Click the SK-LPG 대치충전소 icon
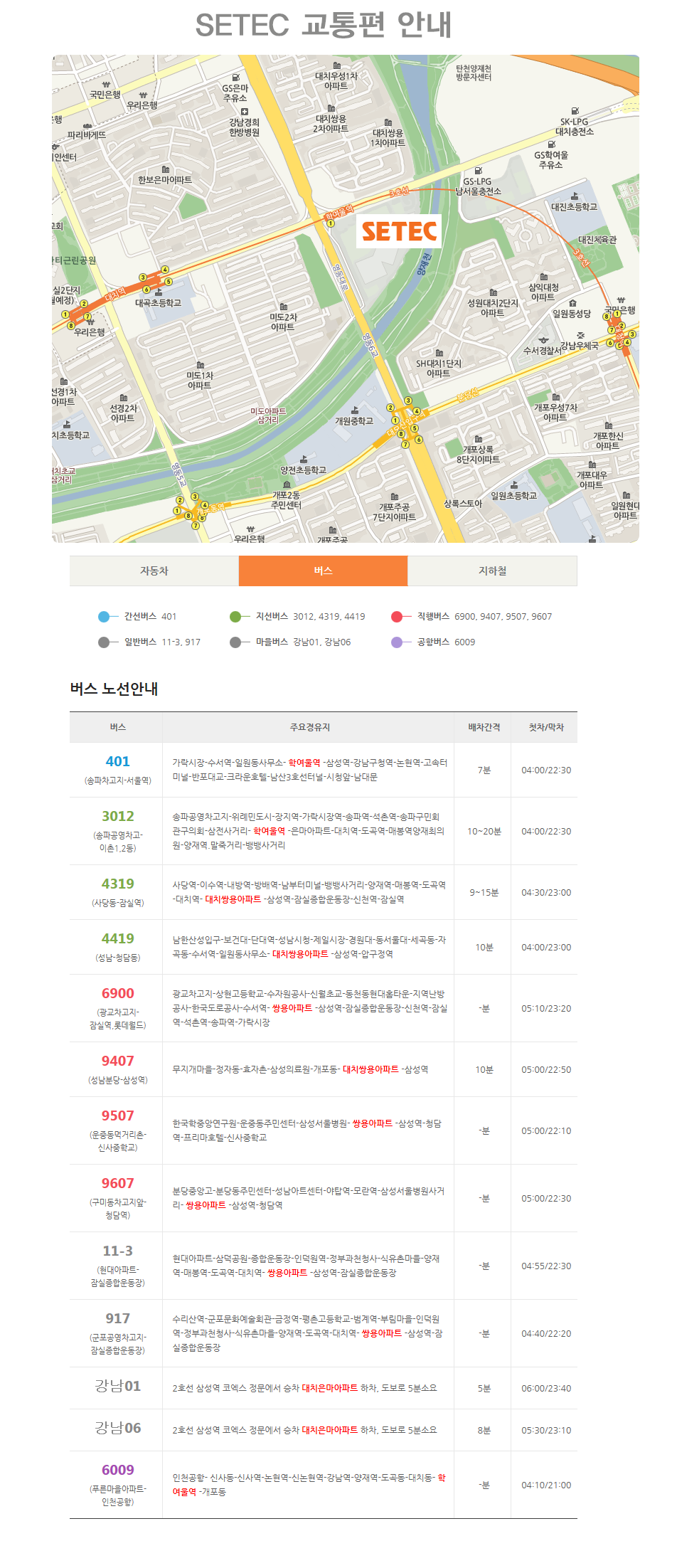 [x=575, y=111]
